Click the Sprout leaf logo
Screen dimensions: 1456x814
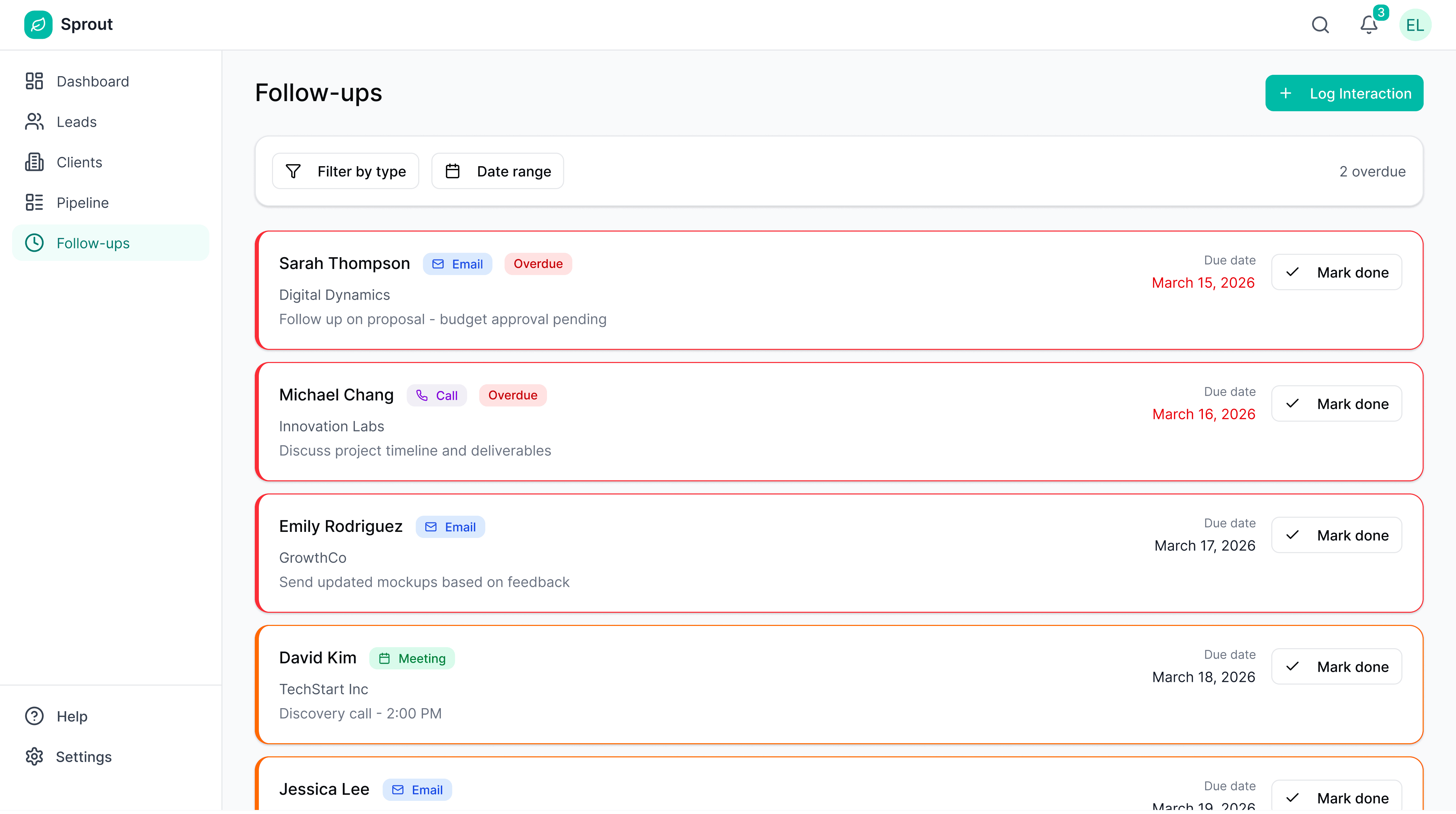(x=38, y=24)
